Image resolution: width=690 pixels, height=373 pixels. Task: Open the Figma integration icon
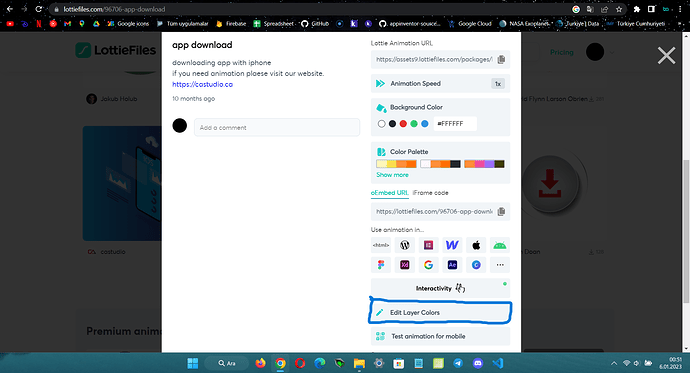(381, 265)
